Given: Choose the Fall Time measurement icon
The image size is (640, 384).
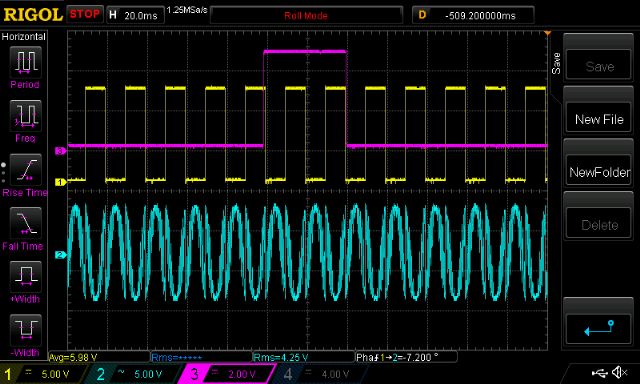Looking at the screenshot, I should [25, 223].
